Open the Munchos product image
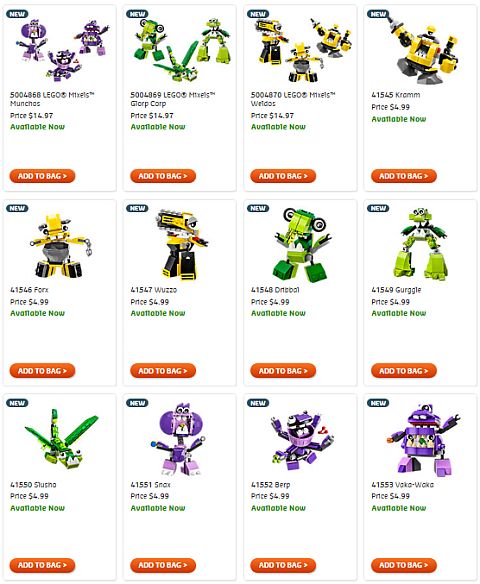This screenshot has width=480, height=584. pyautogui.click(x=63, y=50)
